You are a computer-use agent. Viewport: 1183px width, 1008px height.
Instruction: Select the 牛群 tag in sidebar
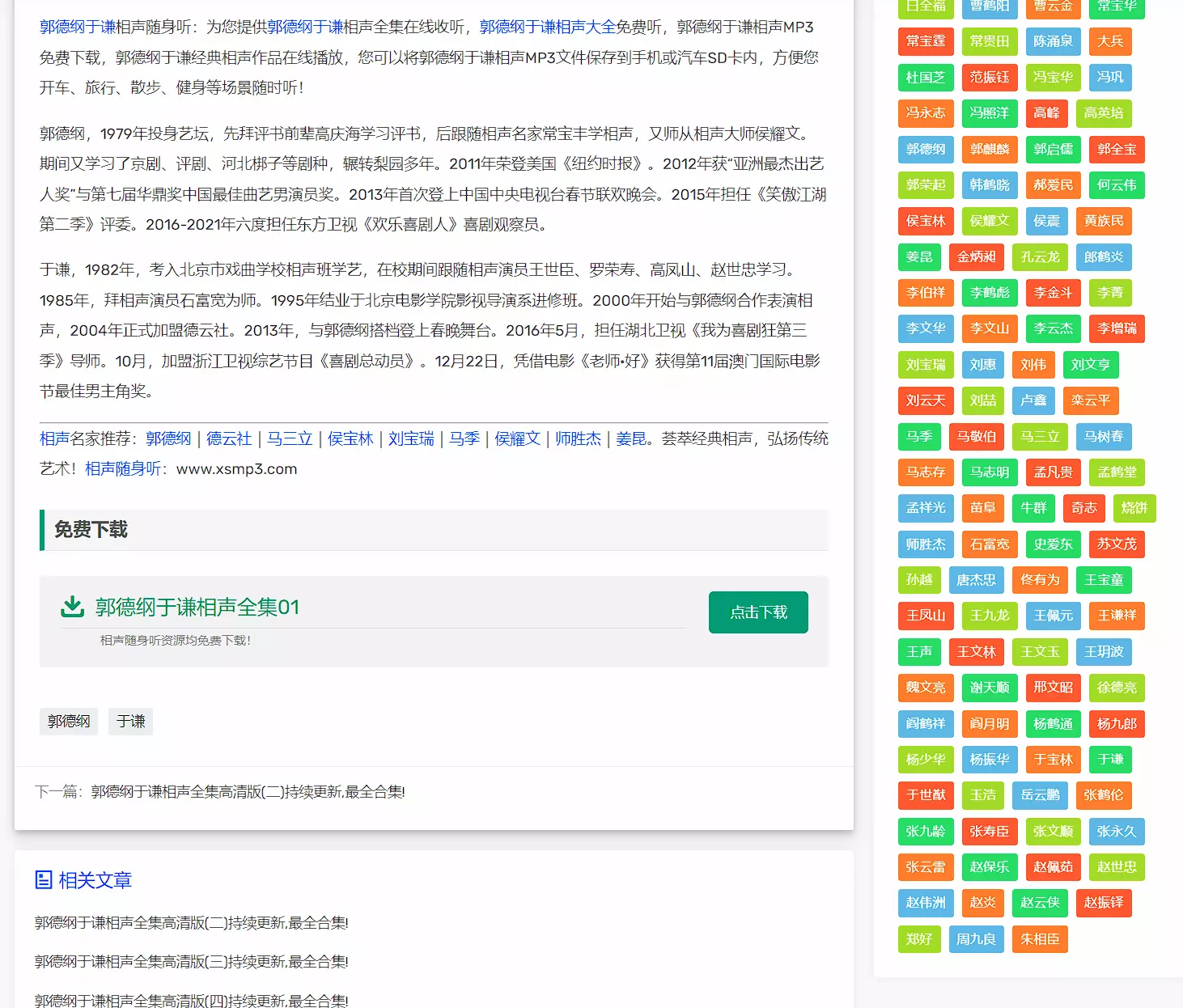click(1033, 507)
